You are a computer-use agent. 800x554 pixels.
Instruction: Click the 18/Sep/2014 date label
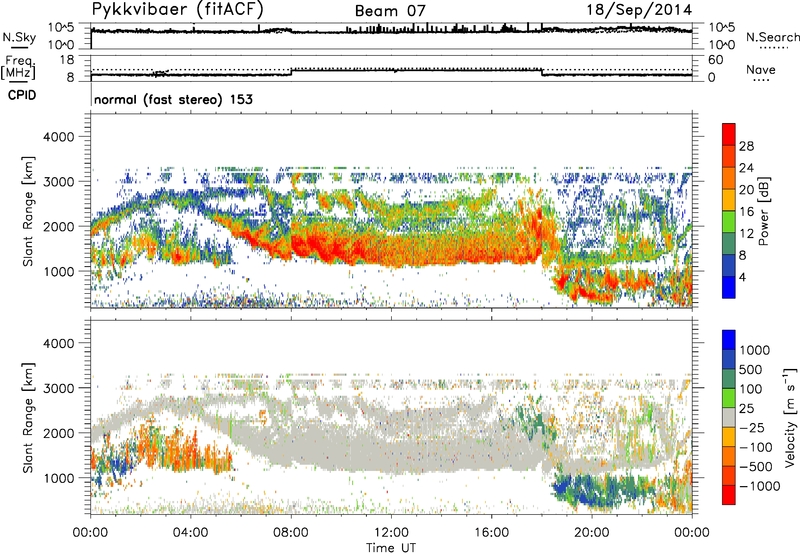[x=639, y=10]
